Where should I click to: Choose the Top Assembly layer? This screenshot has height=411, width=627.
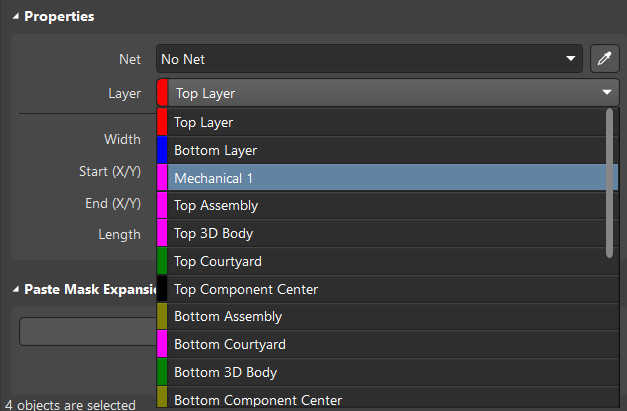pyautogui.click(x=387, y=205)
